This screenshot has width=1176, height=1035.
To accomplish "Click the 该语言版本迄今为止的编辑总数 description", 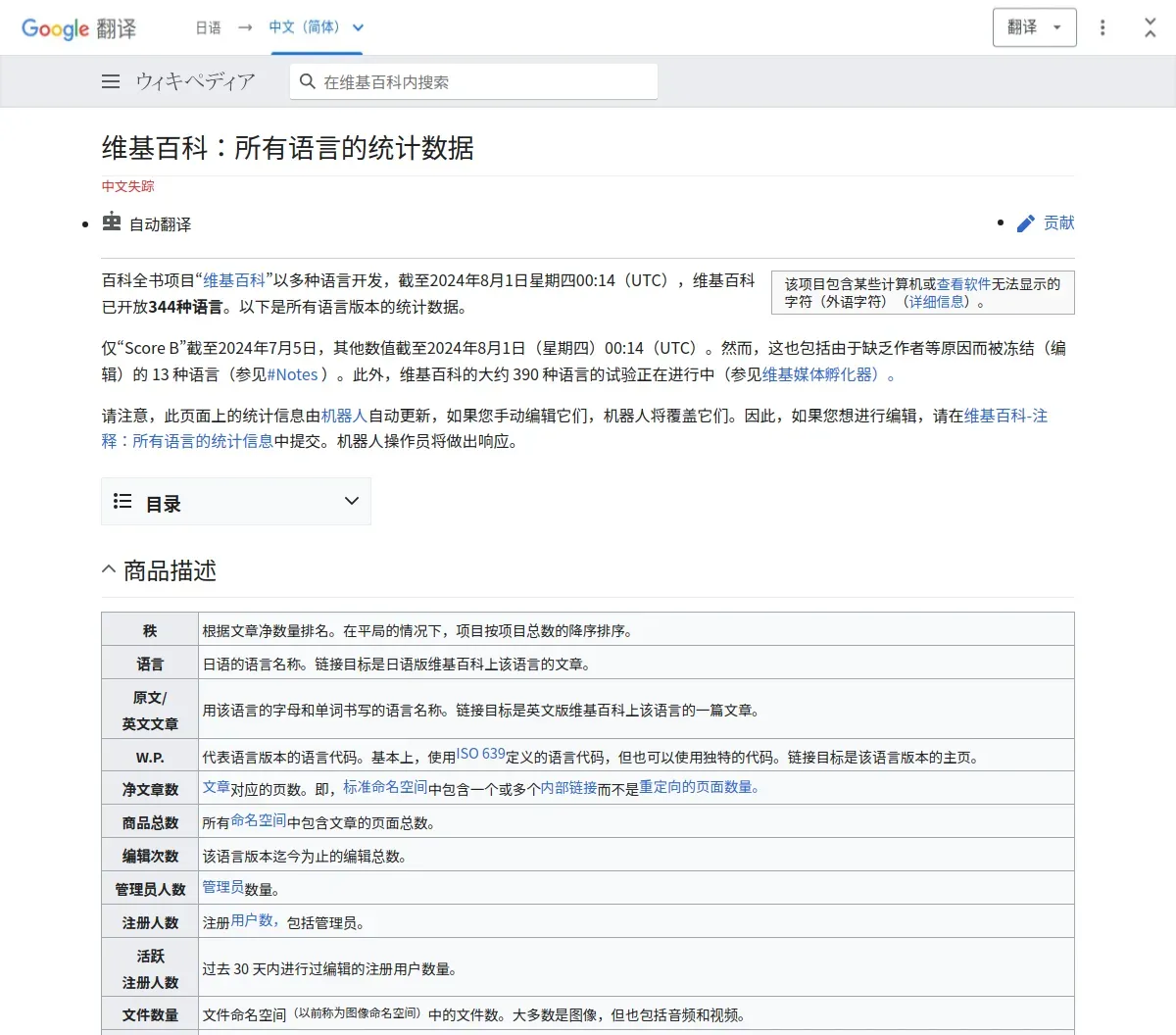I will 305,857.
